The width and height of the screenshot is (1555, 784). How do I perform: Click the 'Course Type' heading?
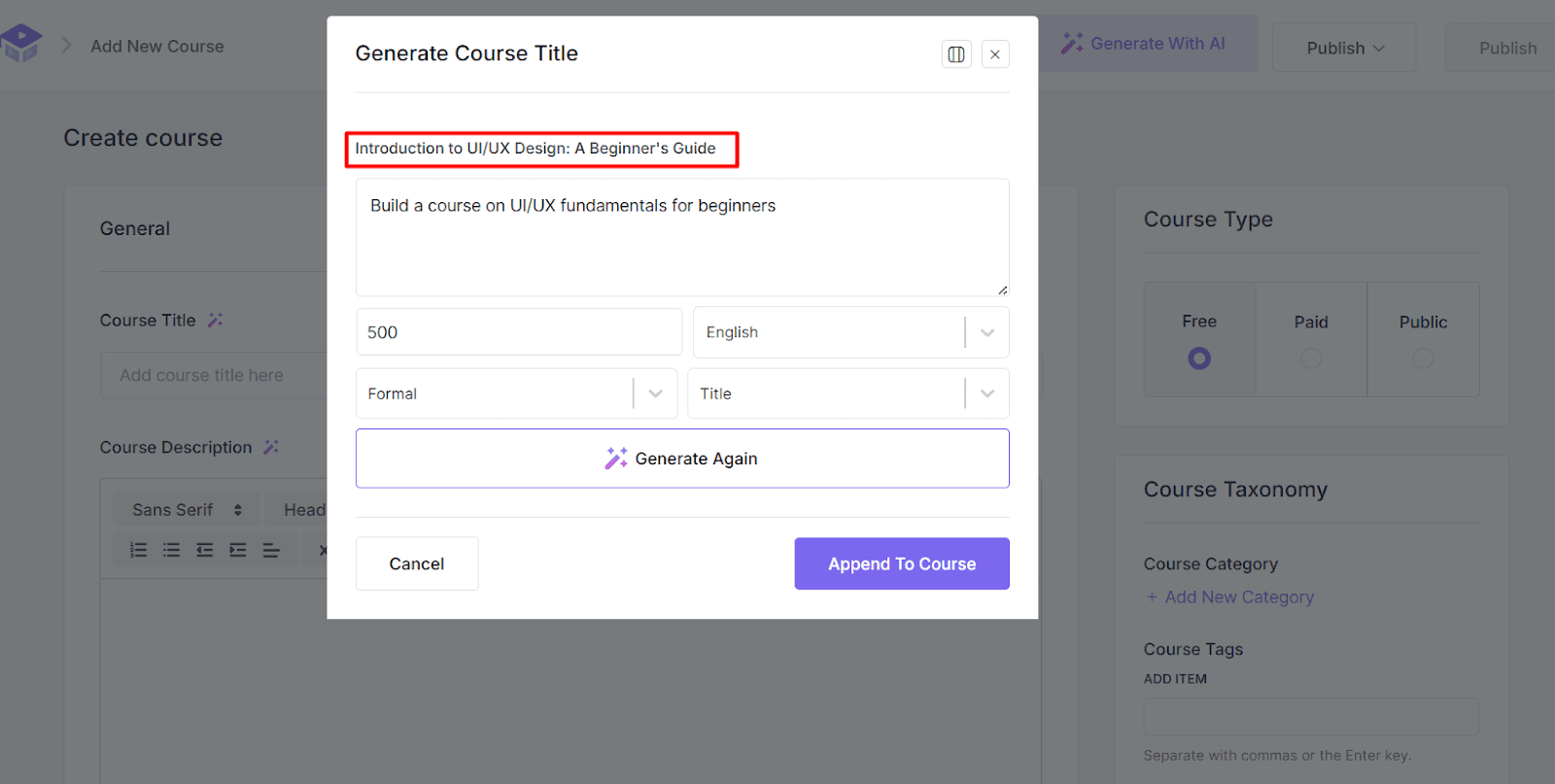click(1208, 220)
